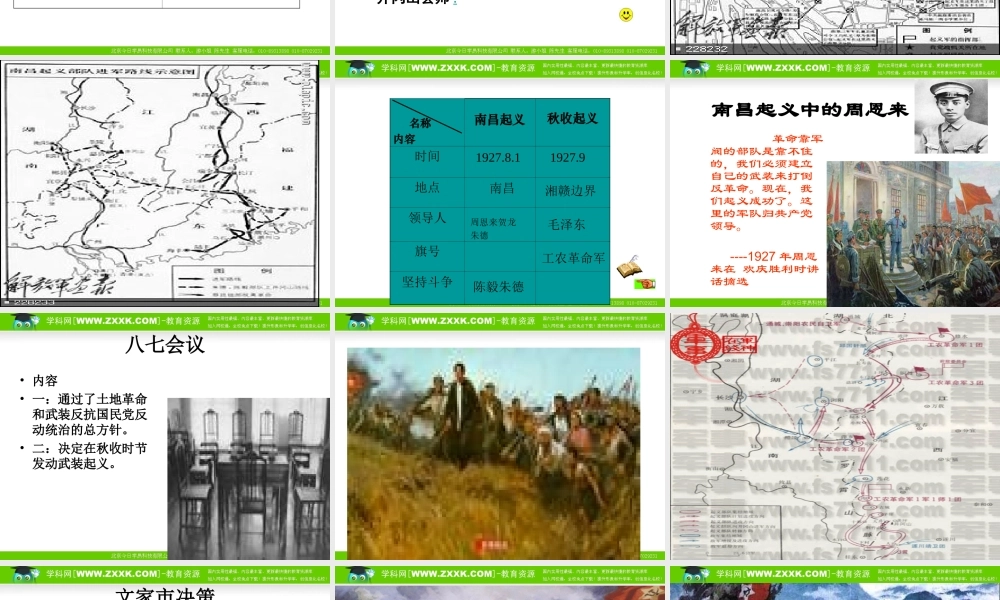This screenshot has height=600, width=1000.
Task: Open the 南昌起义部队进军路线示意图 map slide
Action: (x=159, y=184)
